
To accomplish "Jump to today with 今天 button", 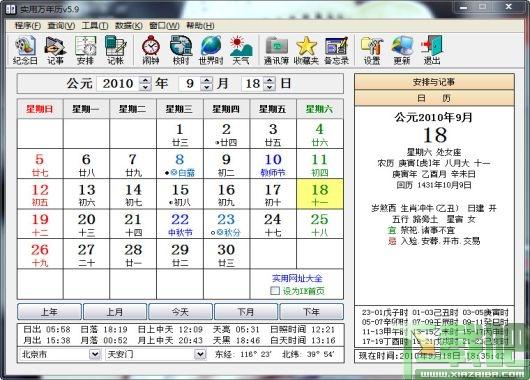I will (180, 312).
